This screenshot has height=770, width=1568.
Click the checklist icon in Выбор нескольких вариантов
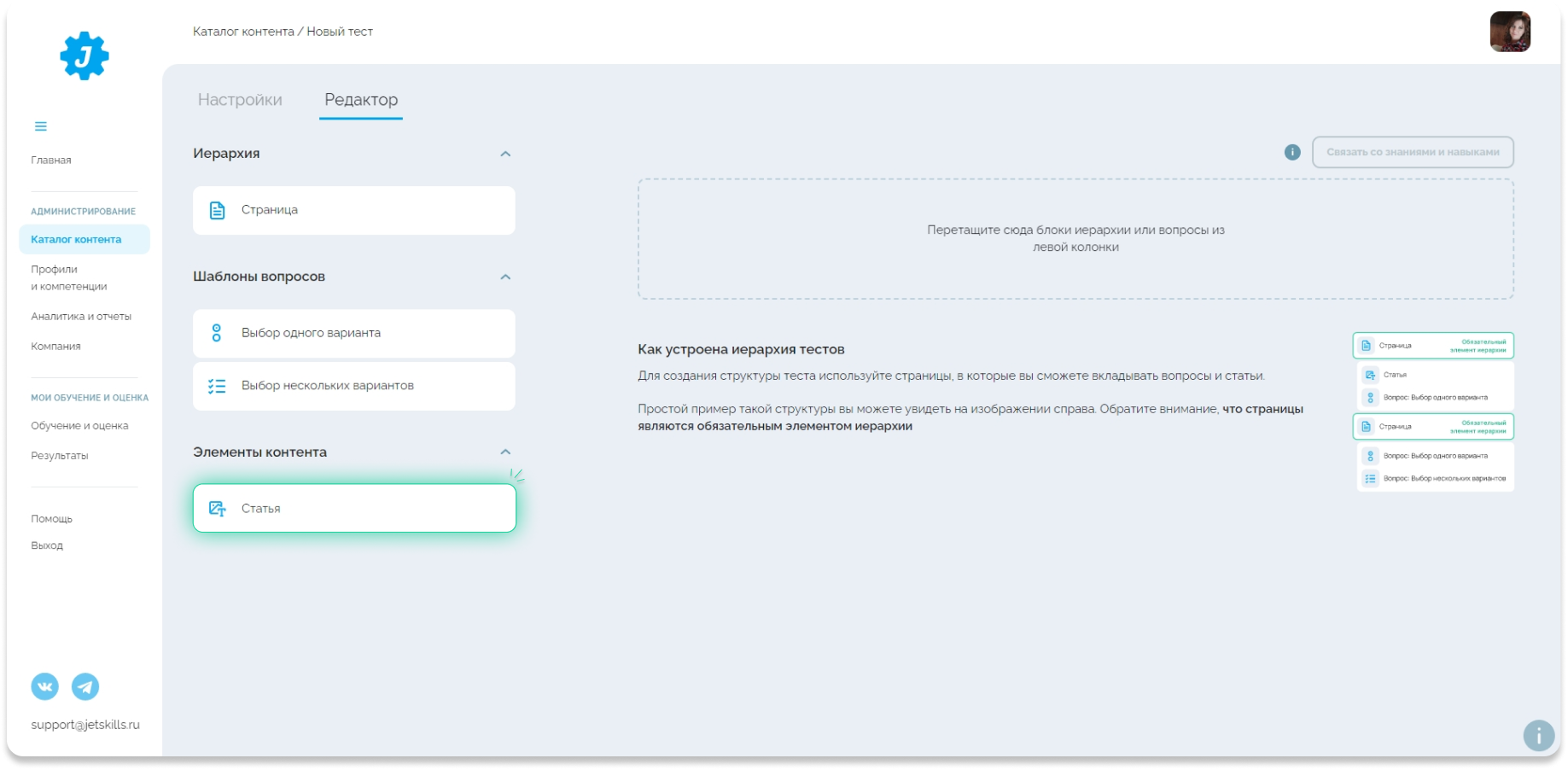tap(217, 386)
